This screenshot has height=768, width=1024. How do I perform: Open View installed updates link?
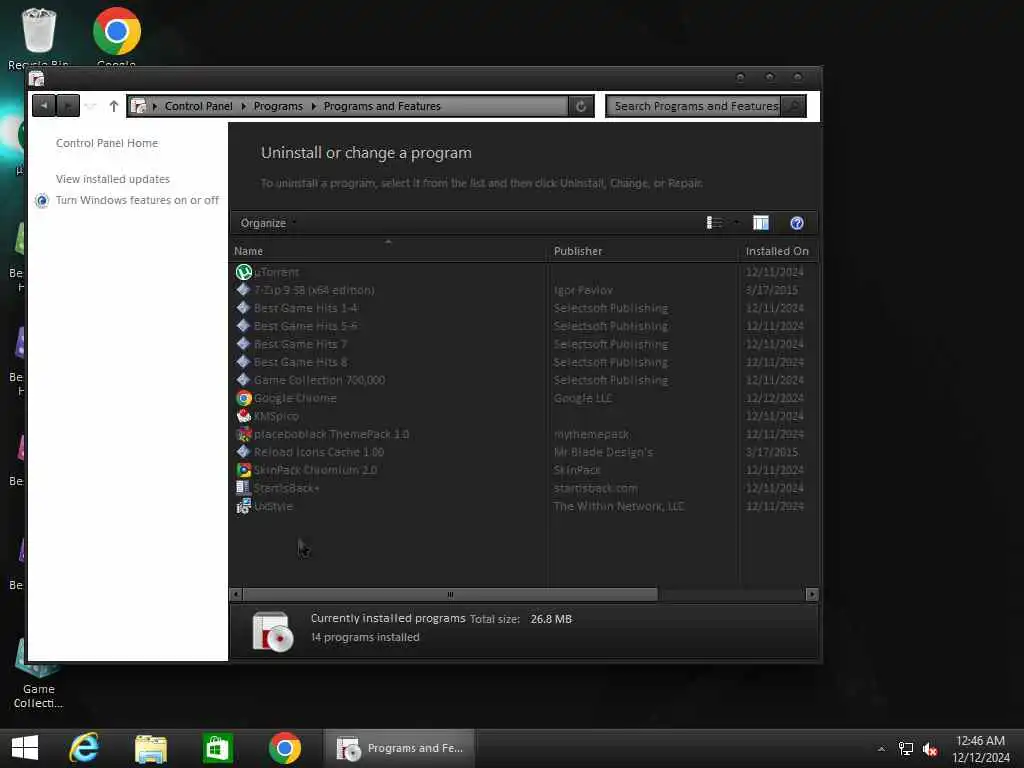coord(113,179)
